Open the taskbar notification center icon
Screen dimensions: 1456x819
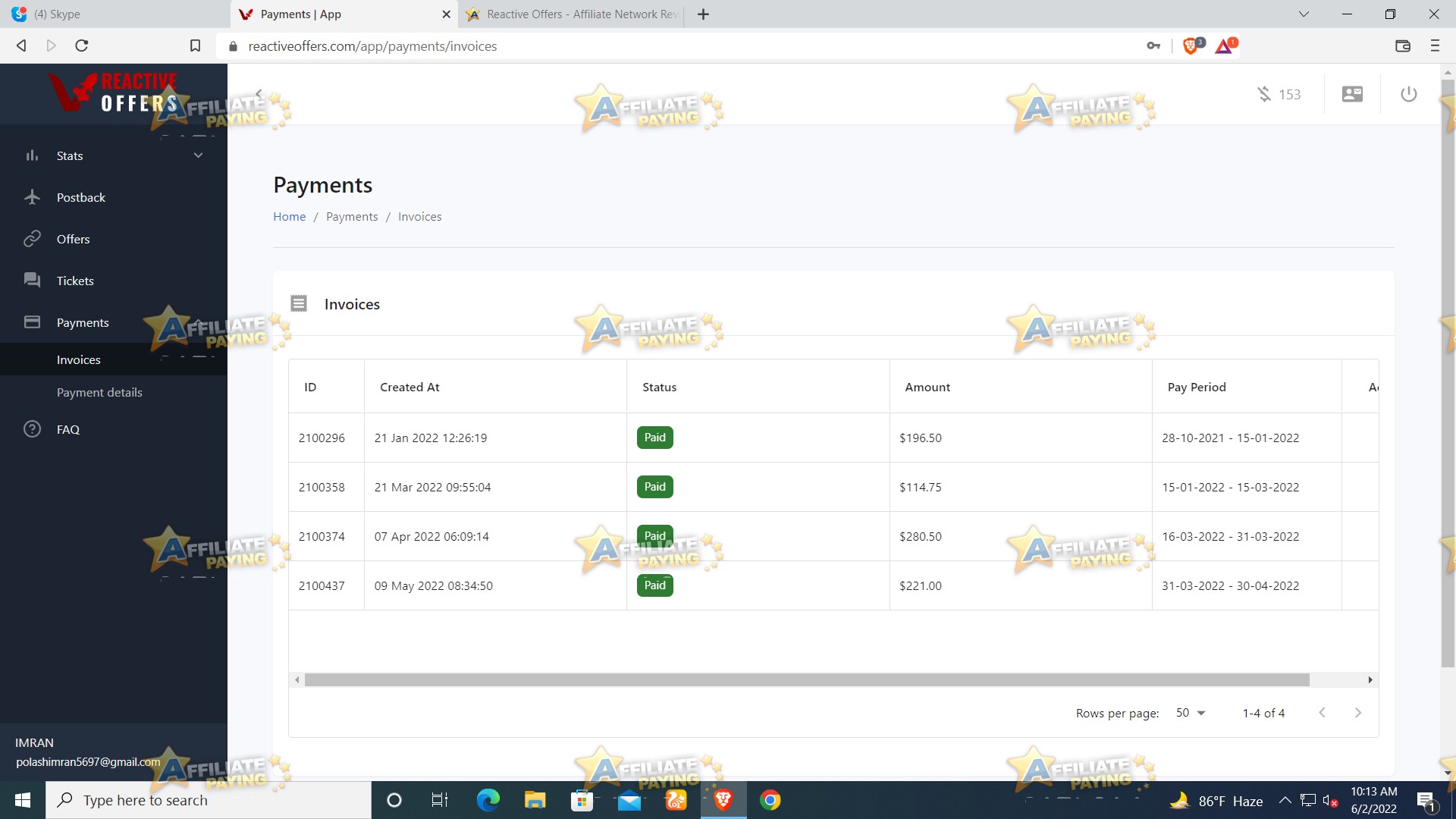tap(1426, 801)
